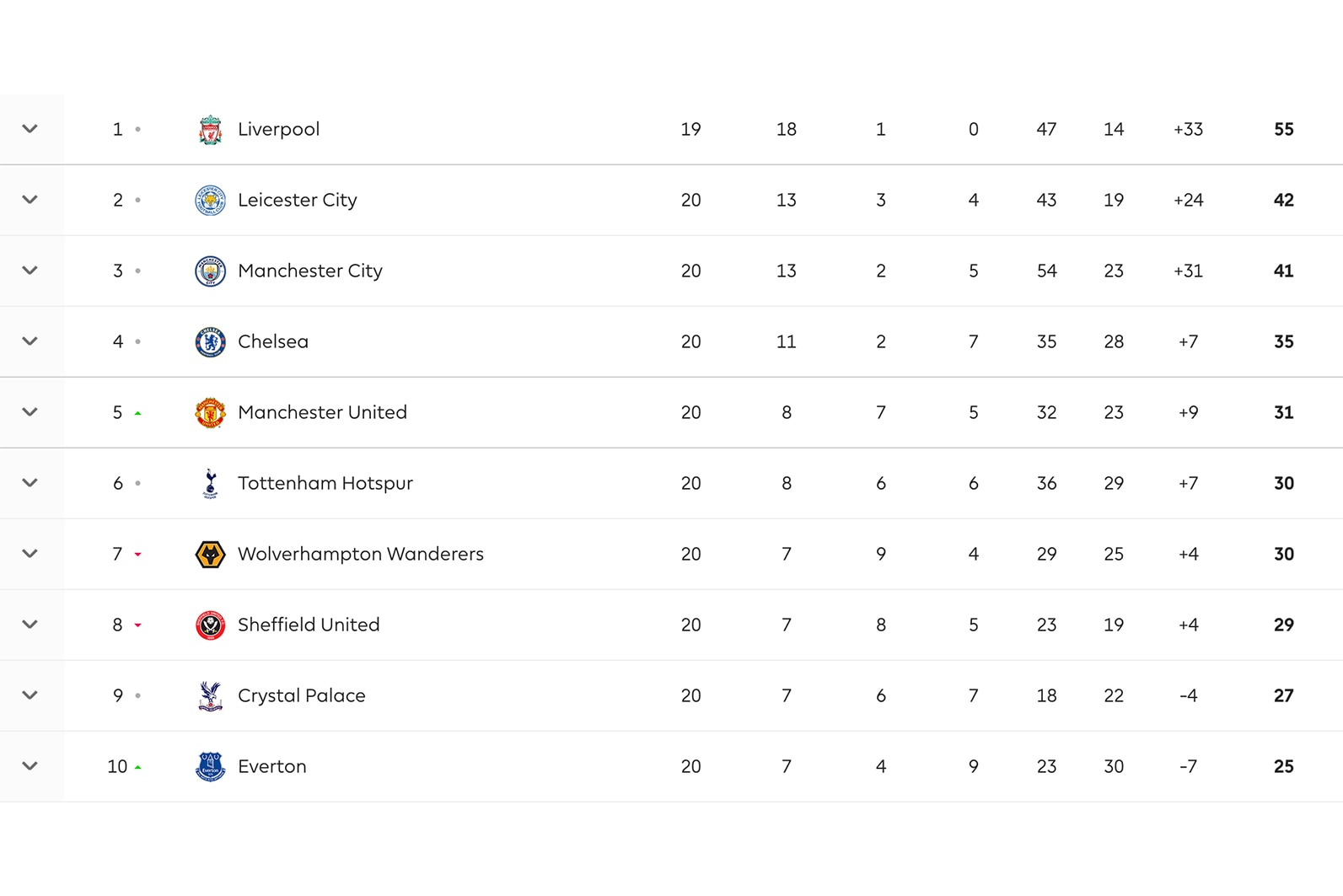
Task: Click the Everton club crest
Action: tap(210, 767)
